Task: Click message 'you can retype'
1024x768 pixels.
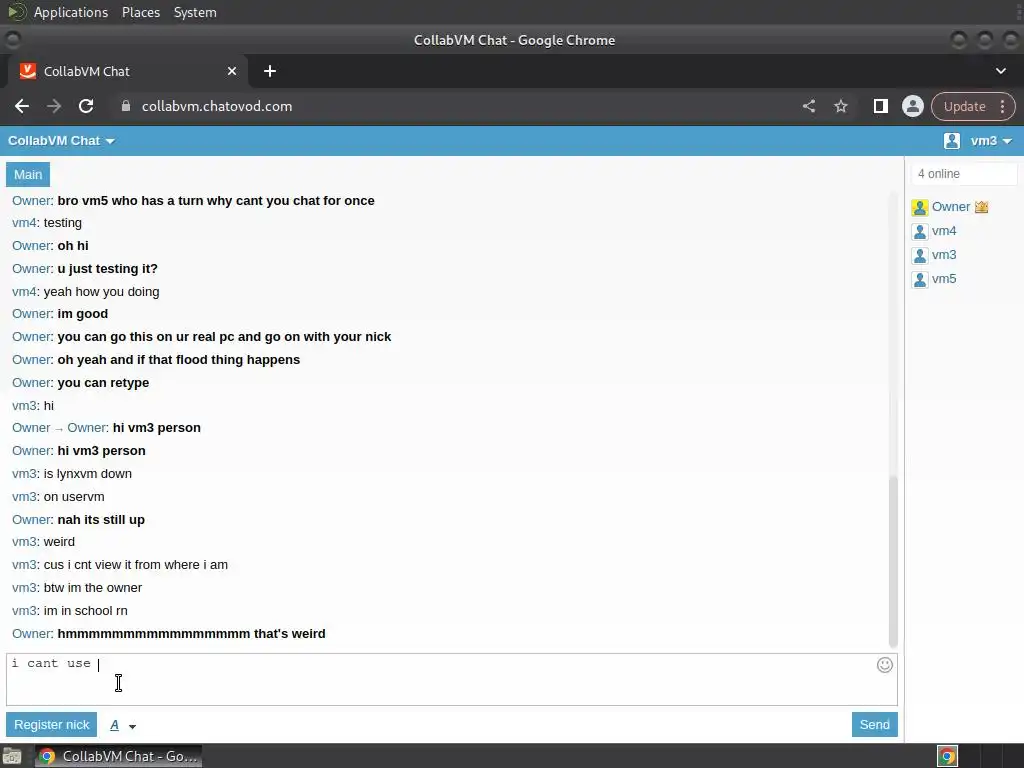Action: click(x=103, y=383)
